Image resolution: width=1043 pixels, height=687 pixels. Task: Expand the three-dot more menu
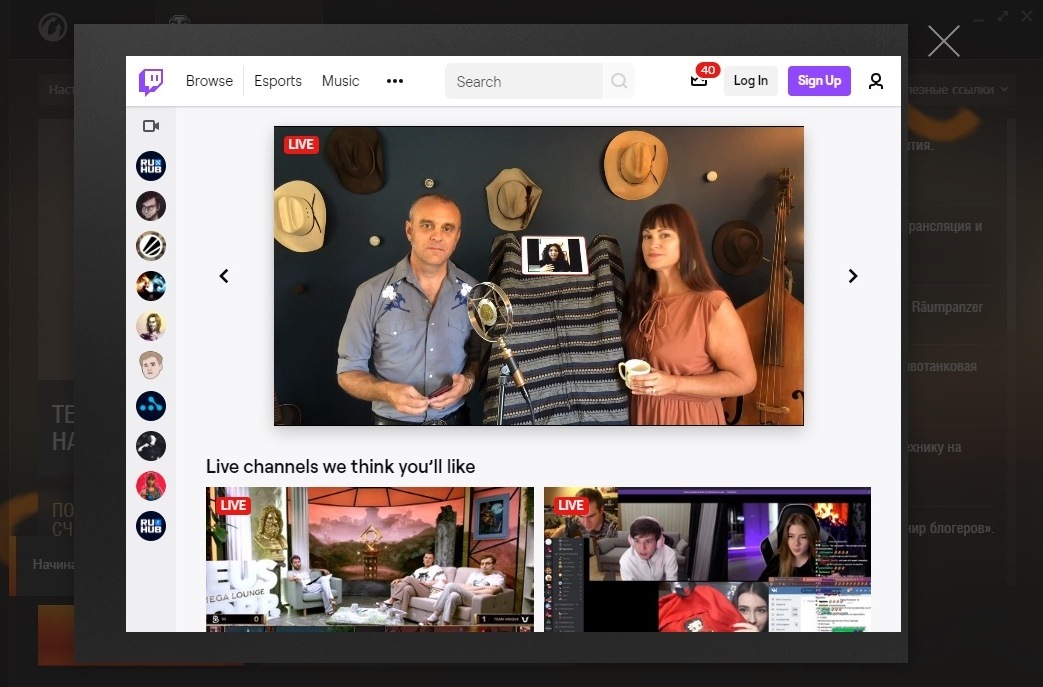tap(395, 82)
